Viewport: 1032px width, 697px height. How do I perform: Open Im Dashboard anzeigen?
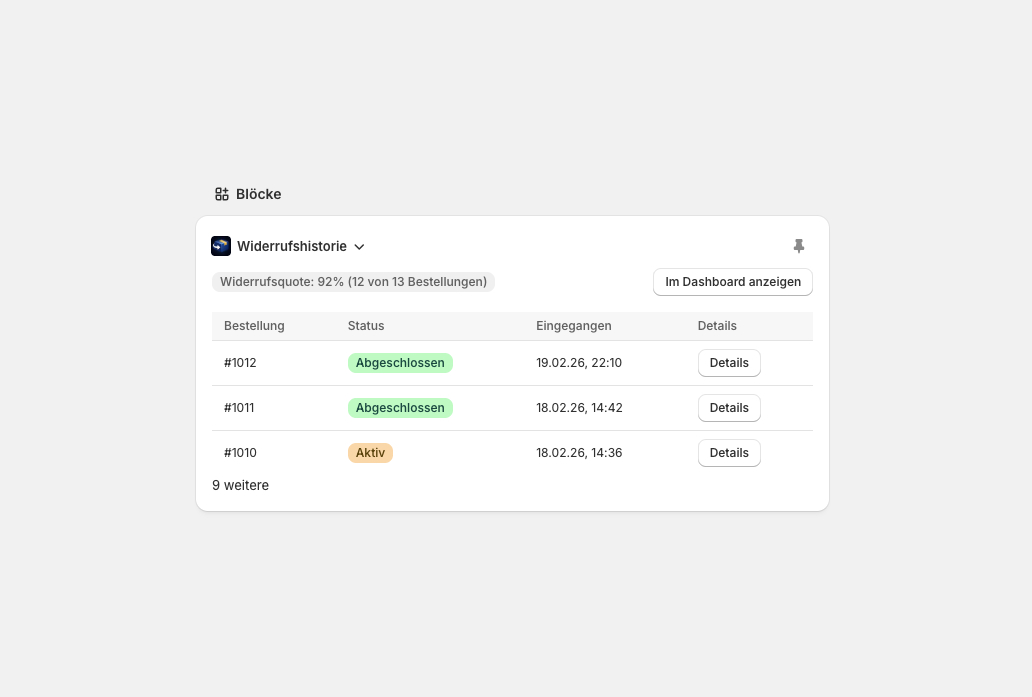point(732,282)
